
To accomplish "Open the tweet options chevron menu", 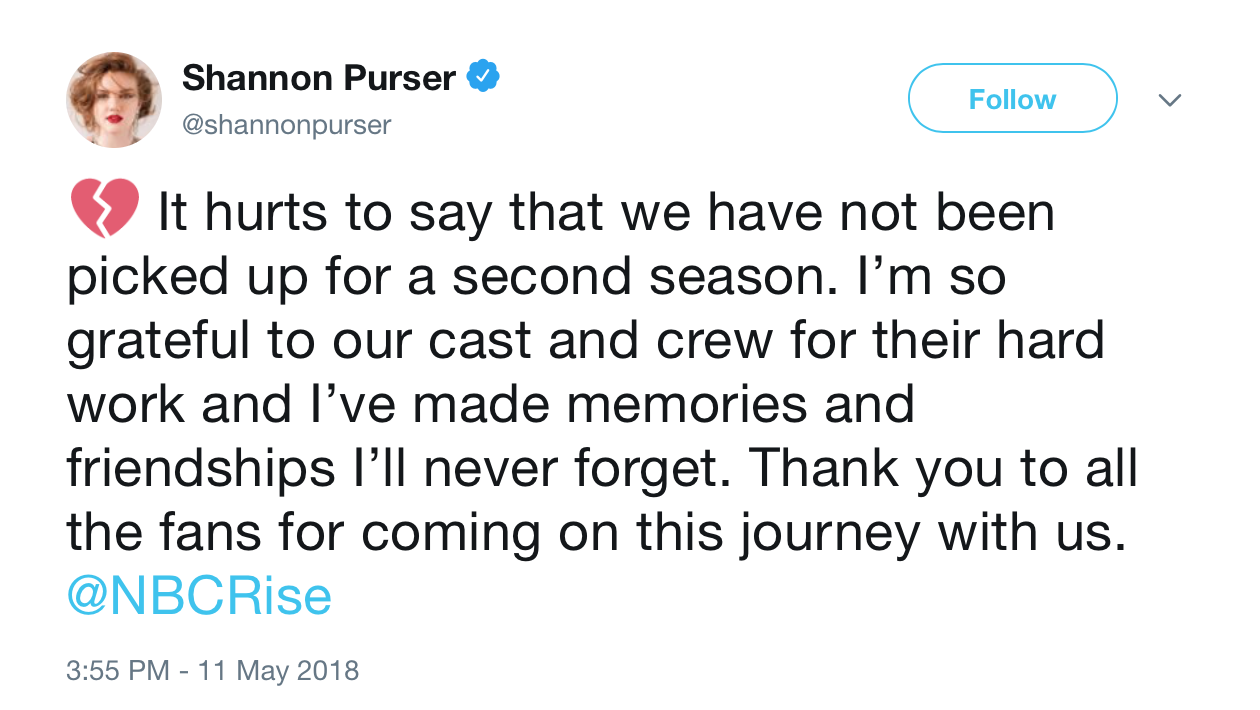I will coord(1169,100).
